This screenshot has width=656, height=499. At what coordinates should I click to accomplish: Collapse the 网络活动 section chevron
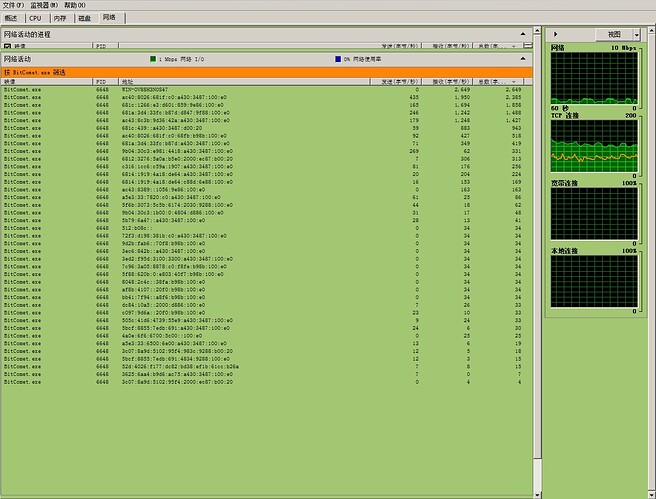coord(524,59)
